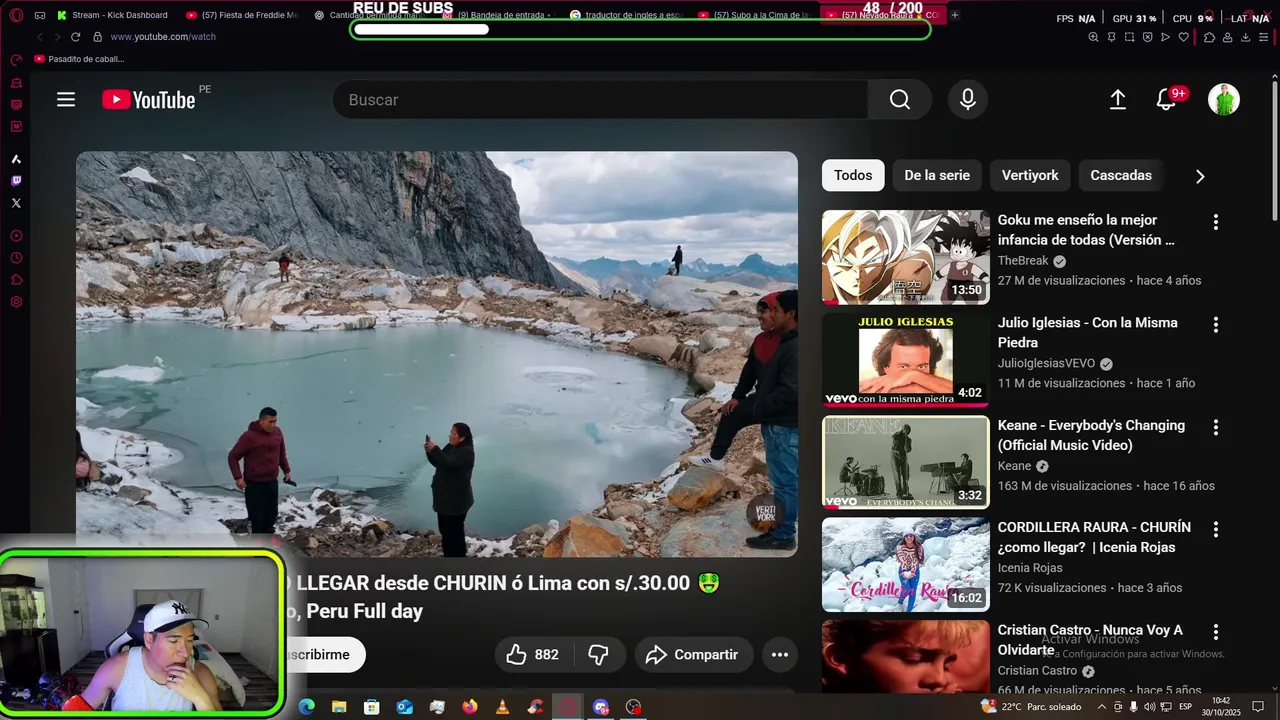Screen dimensions: 1280x720
Task: Select the De la serie chip
Action: coord(937,175)
